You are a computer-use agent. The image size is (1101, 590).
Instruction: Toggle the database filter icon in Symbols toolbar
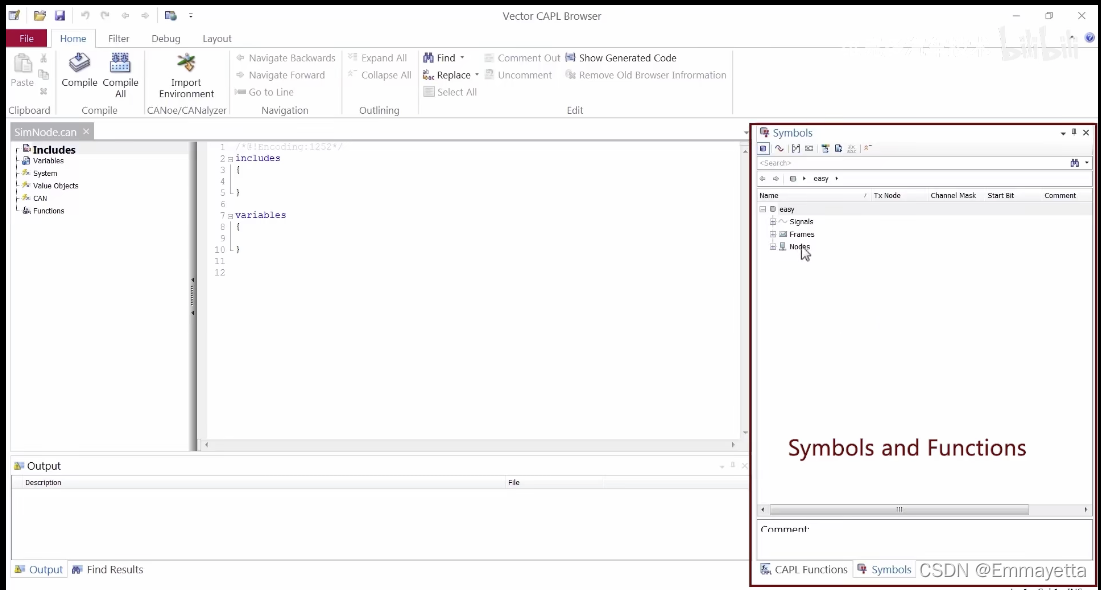(763, 148)
